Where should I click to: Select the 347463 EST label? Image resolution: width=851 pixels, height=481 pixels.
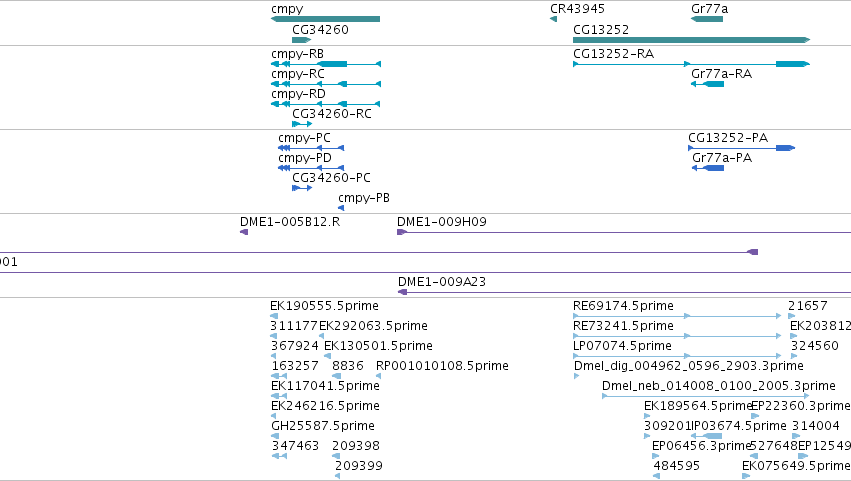point(295,446)
